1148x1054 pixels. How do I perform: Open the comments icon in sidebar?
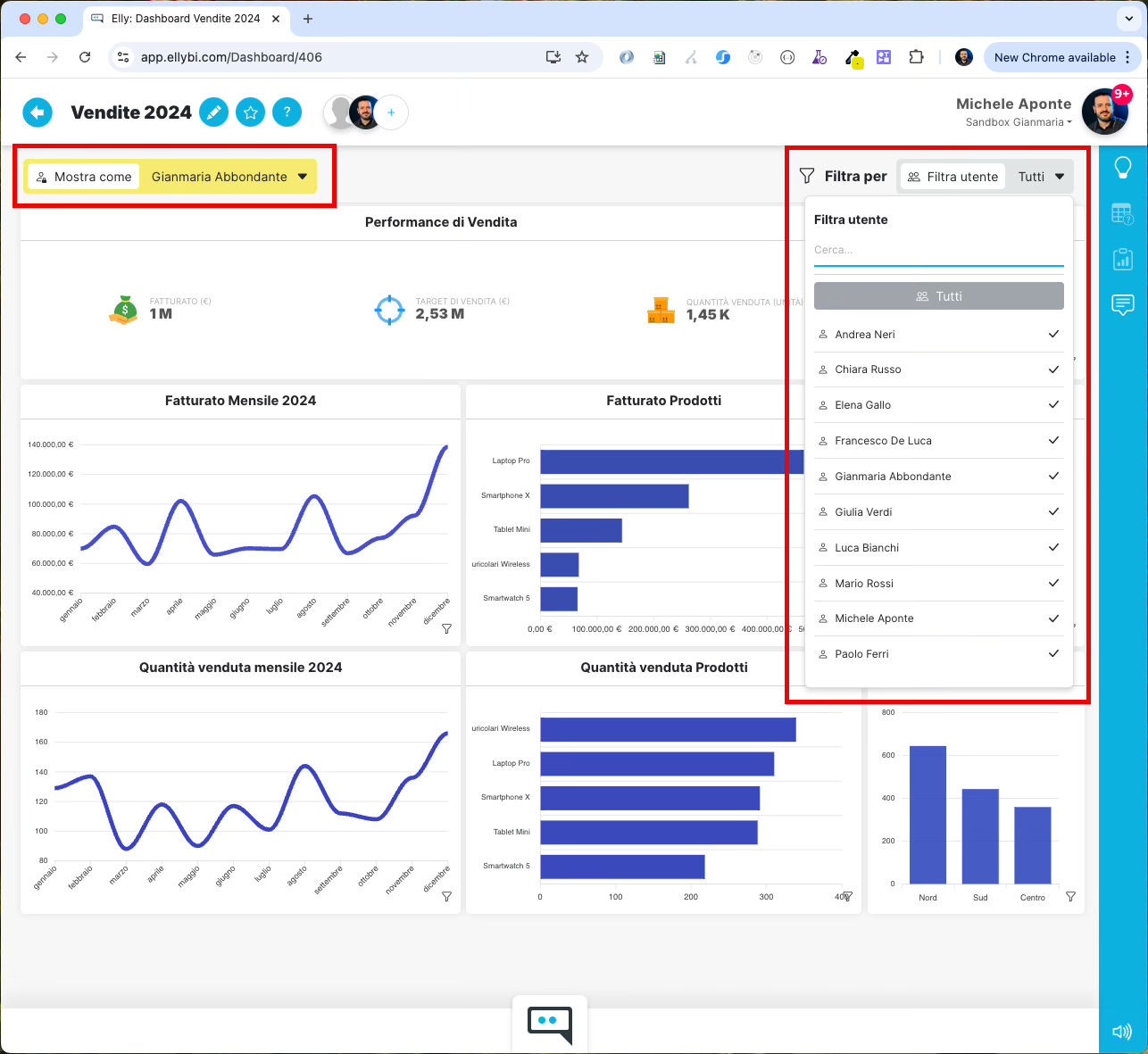[x=1123, y=305]
